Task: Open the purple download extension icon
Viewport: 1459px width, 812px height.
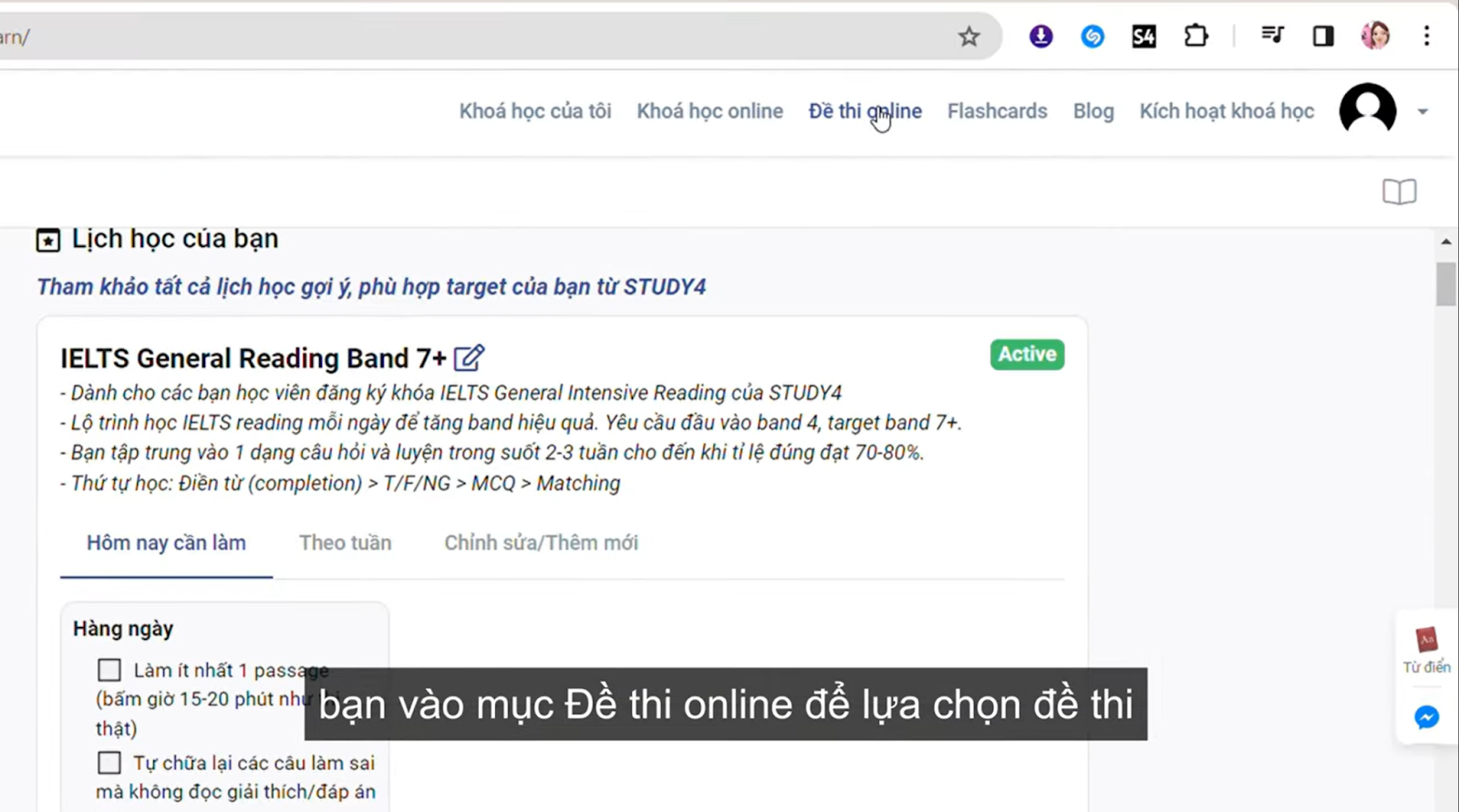Action: [1040, 36]
